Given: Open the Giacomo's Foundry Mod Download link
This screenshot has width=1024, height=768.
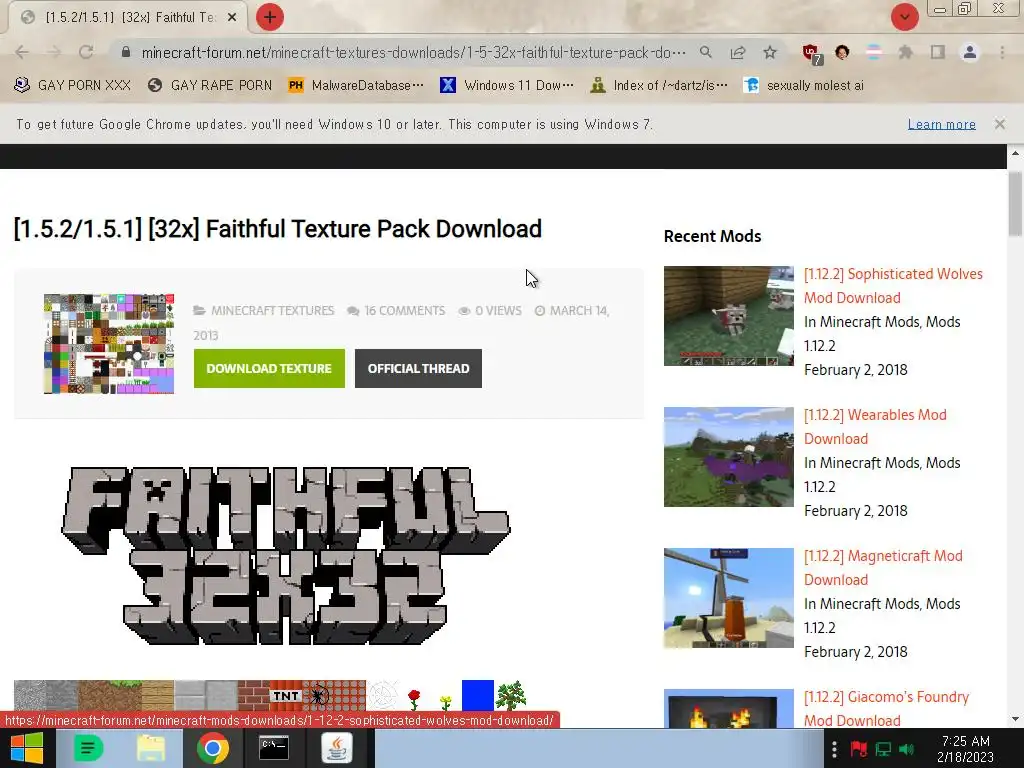Looking at the screenshot, I should coord(886,708).
